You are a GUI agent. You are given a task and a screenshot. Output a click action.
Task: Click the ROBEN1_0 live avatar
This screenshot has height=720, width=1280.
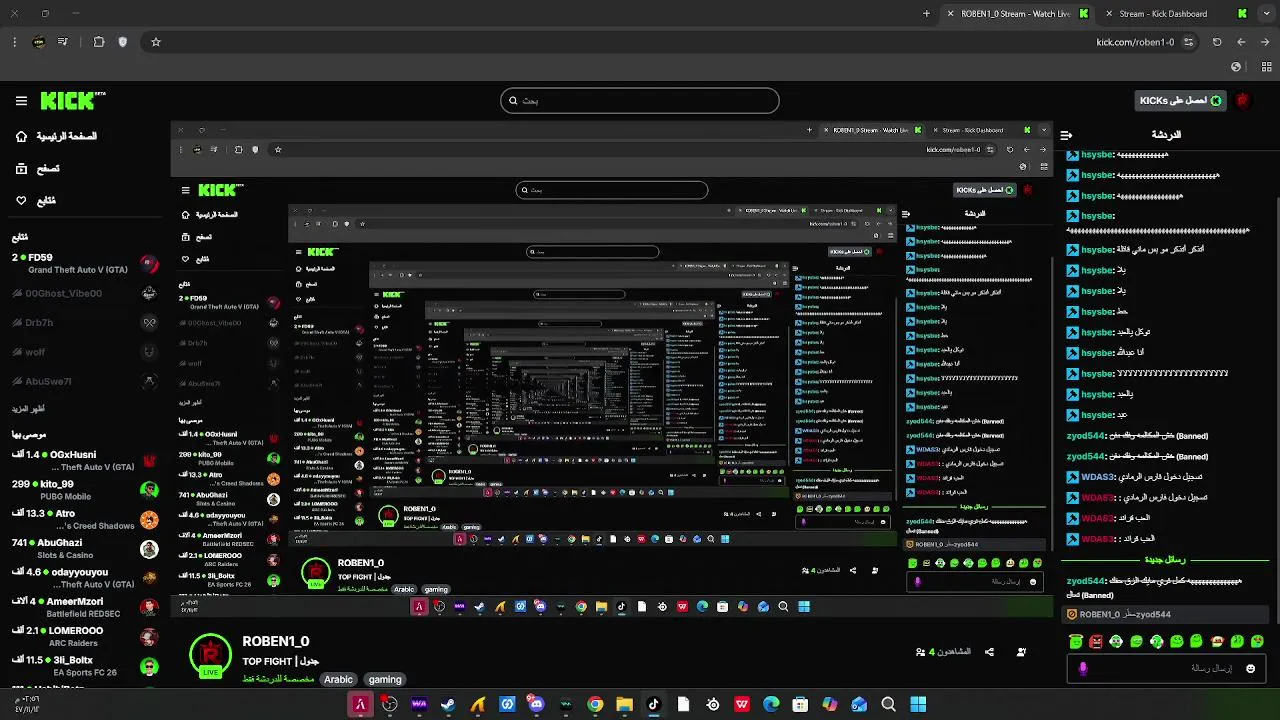(x=210, y=655)
